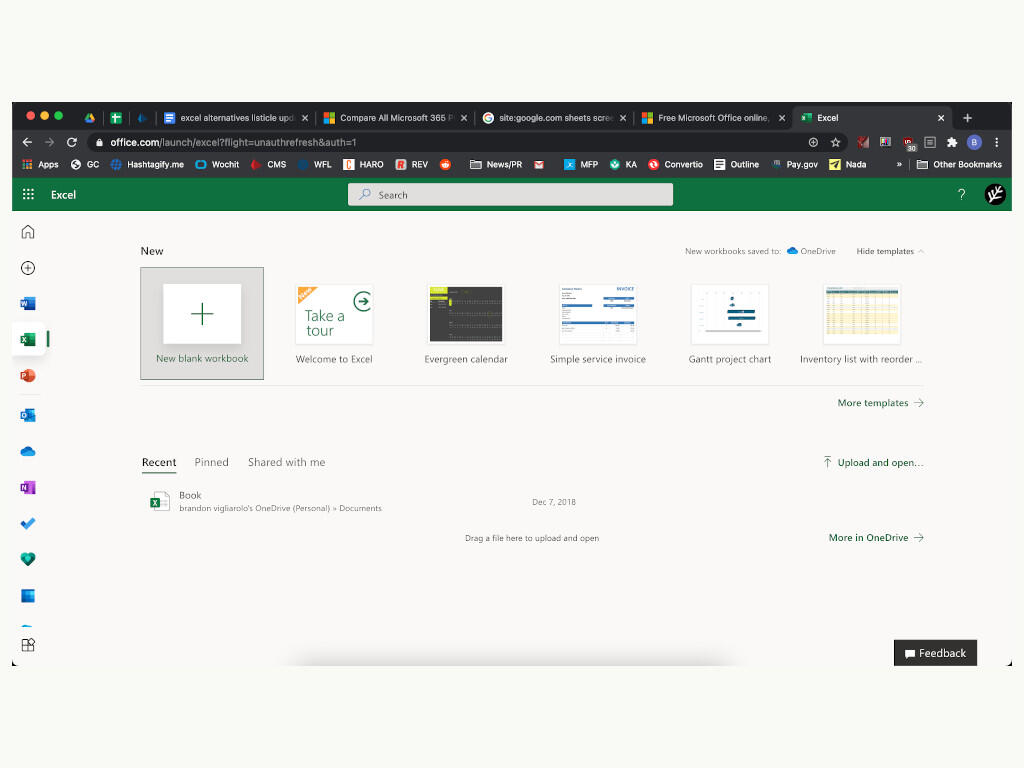Go to Home using the house icon
This screenshot has width=1024, height=768.
(x=27, y=232)
